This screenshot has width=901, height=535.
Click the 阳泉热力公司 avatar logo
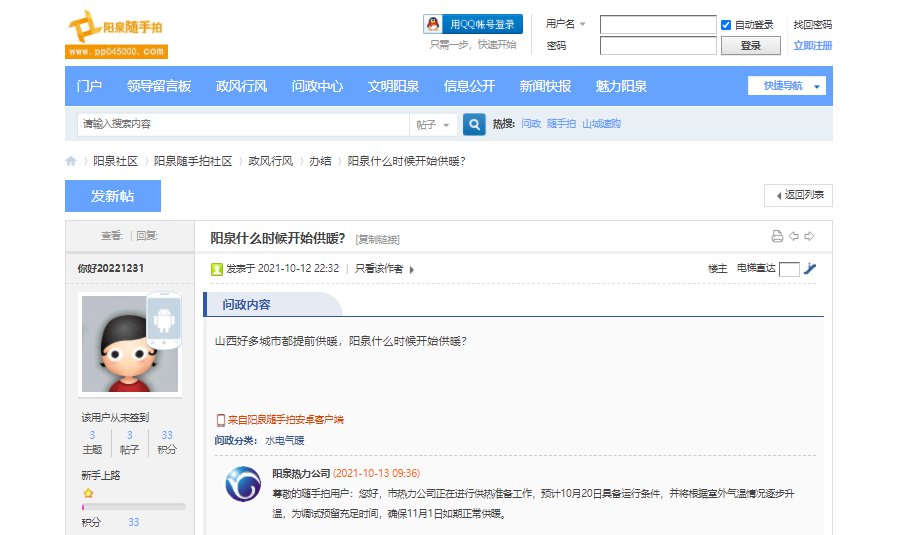point(242,484)
